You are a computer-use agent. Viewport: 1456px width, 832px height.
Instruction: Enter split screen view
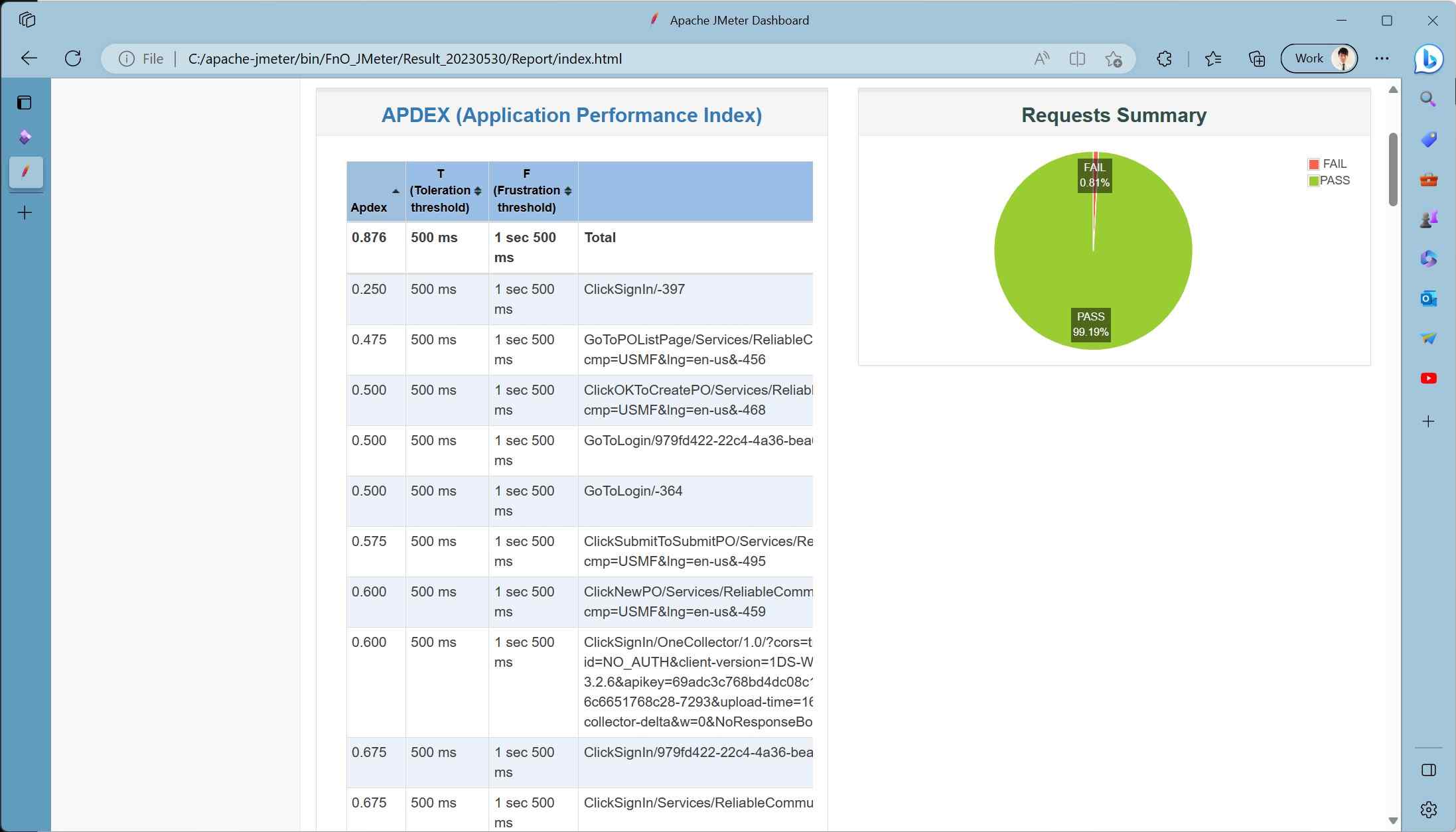[x=1077, y=59]
